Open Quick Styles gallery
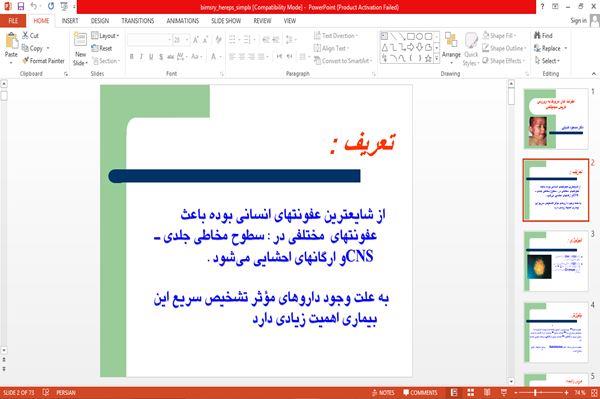 tap(471, 49)
